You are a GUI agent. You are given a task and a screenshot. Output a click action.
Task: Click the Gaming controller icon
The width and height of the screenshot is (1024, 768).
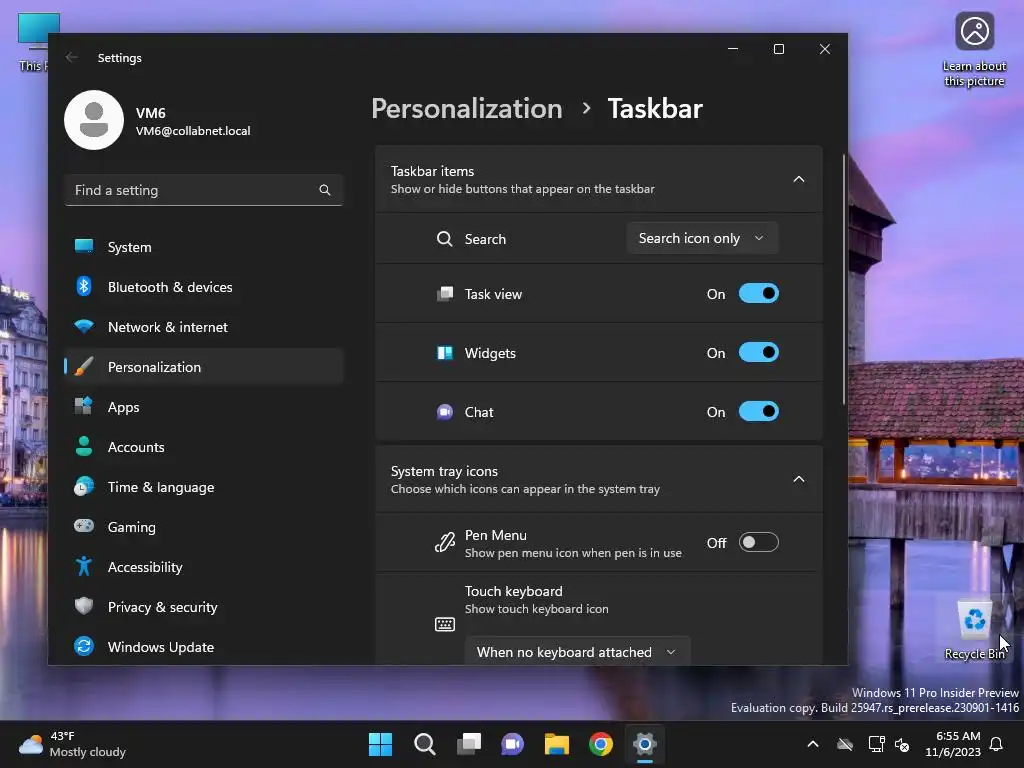coord(84,526)
